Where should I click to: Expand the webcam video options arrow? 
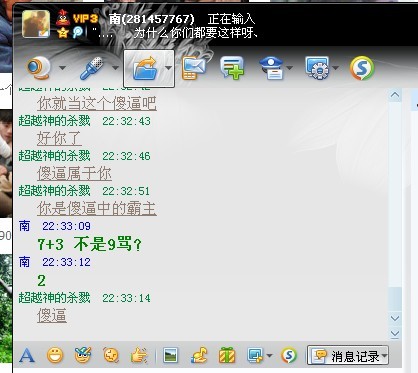(x=62, y=68)
